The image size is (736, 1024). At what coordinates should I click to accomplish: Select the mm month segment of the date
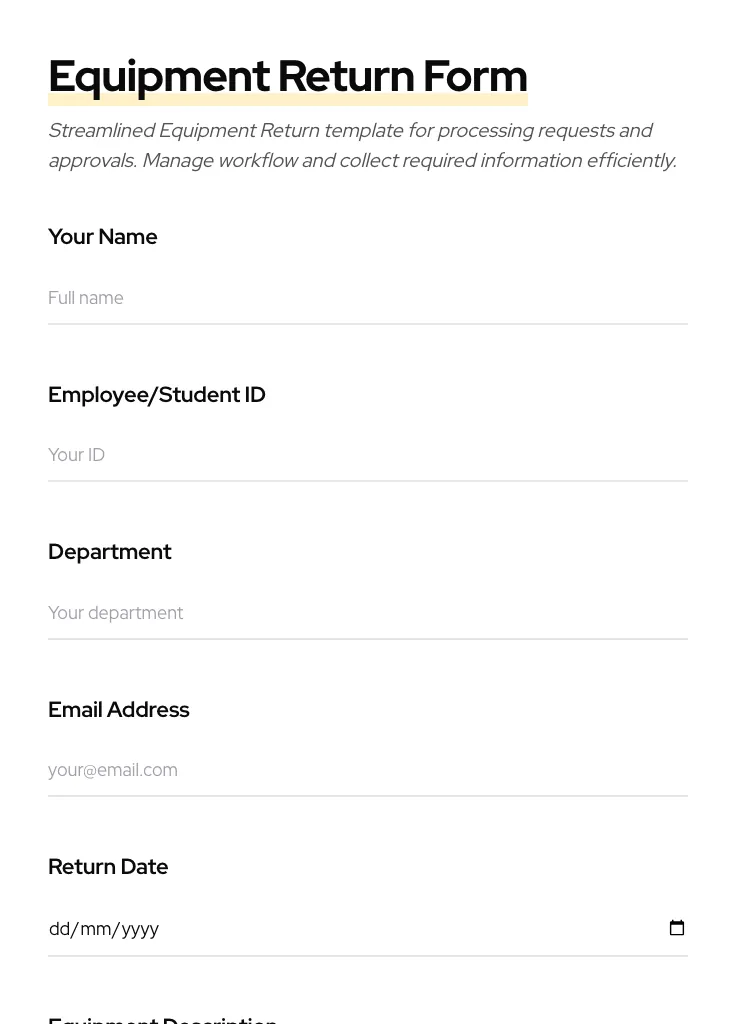[94, 929]
